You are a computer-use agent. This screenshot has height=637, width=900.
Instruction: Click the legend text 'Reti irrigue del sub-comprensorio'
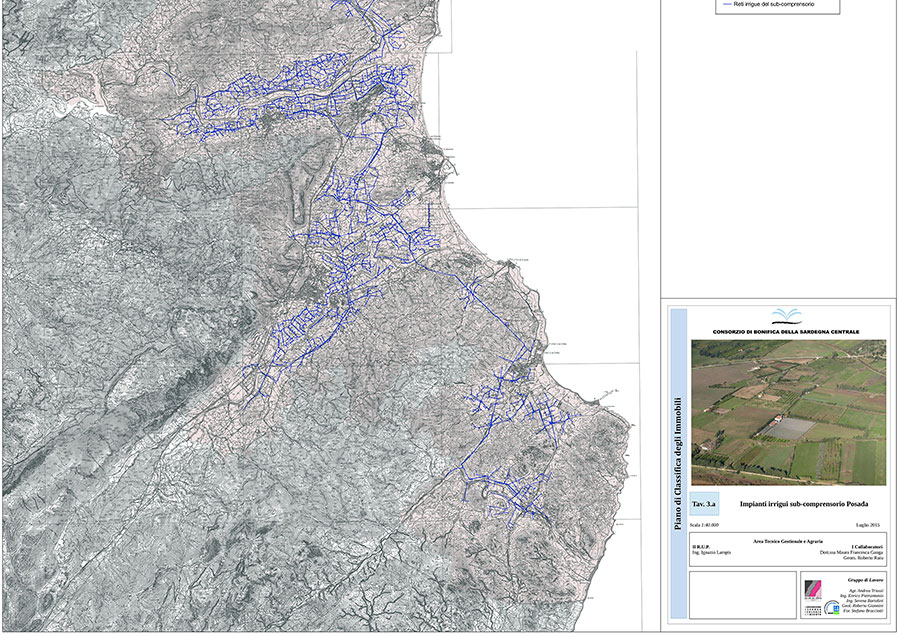click(774, 5)
